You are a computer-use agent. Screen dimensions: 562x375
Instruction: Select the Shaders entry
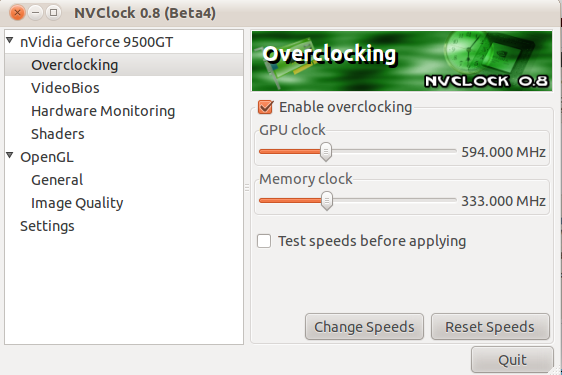click(58, 134)
